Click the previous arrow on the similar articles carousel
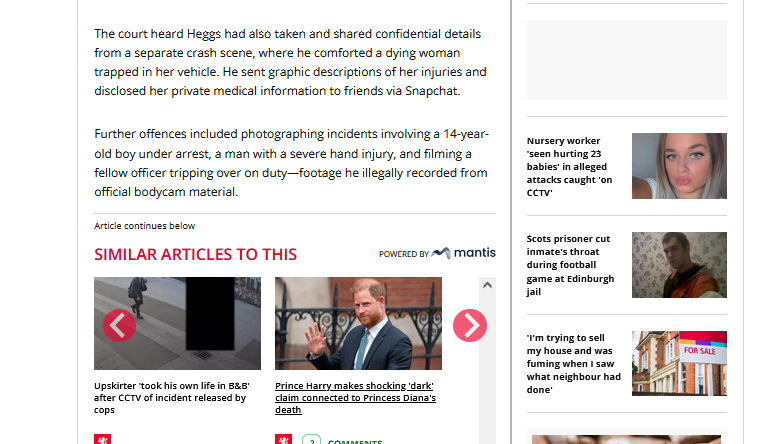This screenshot has height=444, width=767. click(x=119, y=325)
